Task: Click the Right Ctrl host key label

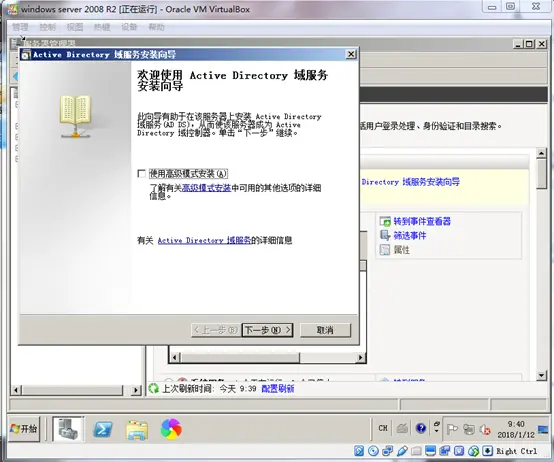Action: click(x=517, y=451)
